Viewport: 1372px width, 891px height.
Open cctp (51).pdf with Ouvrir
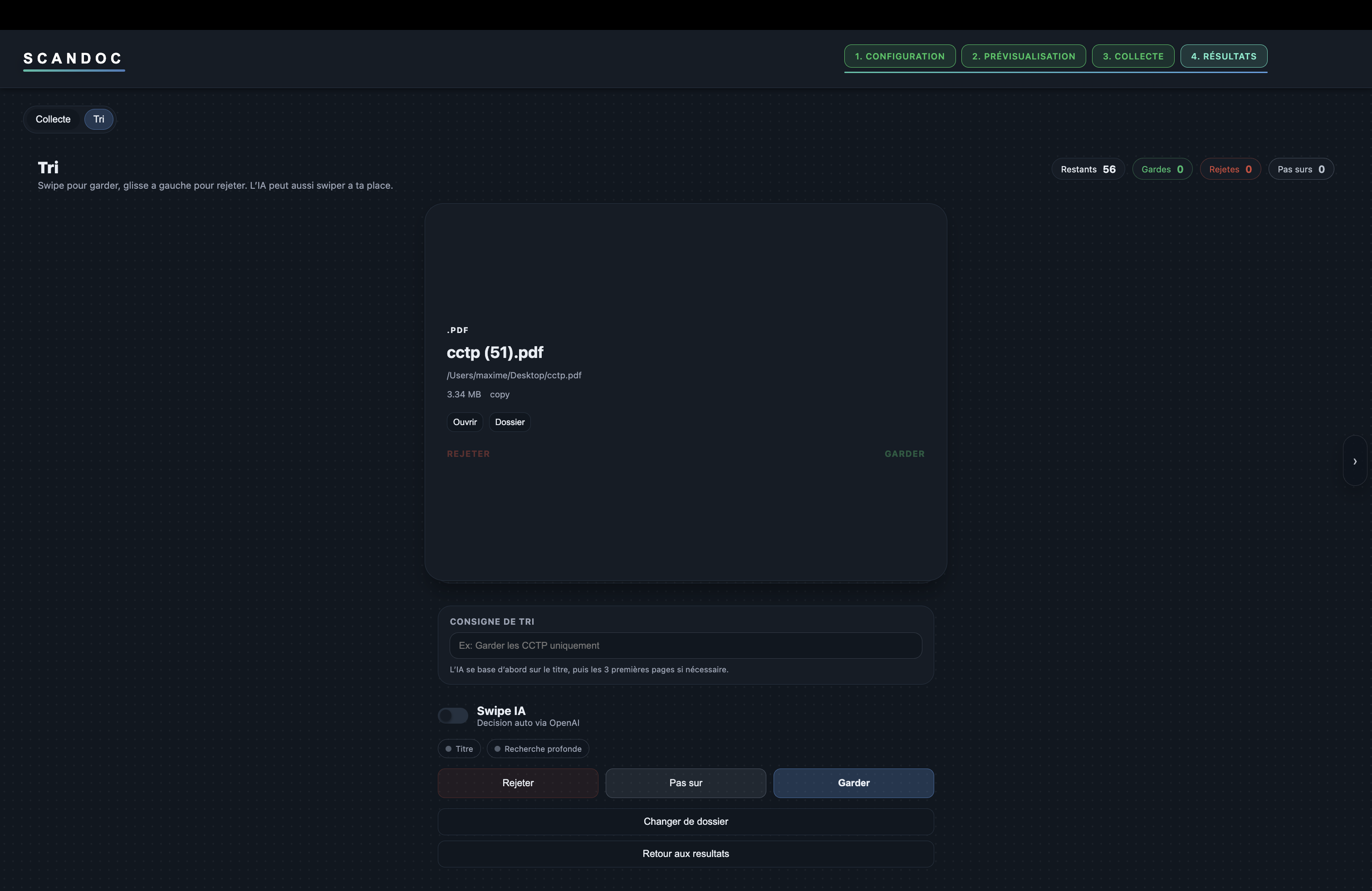tap(464, 422)
